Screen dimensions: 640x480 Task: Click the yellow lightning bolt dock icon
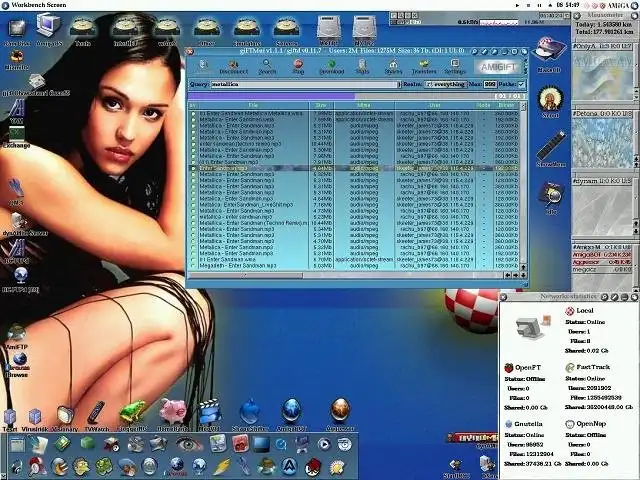[x=222, y=467]
